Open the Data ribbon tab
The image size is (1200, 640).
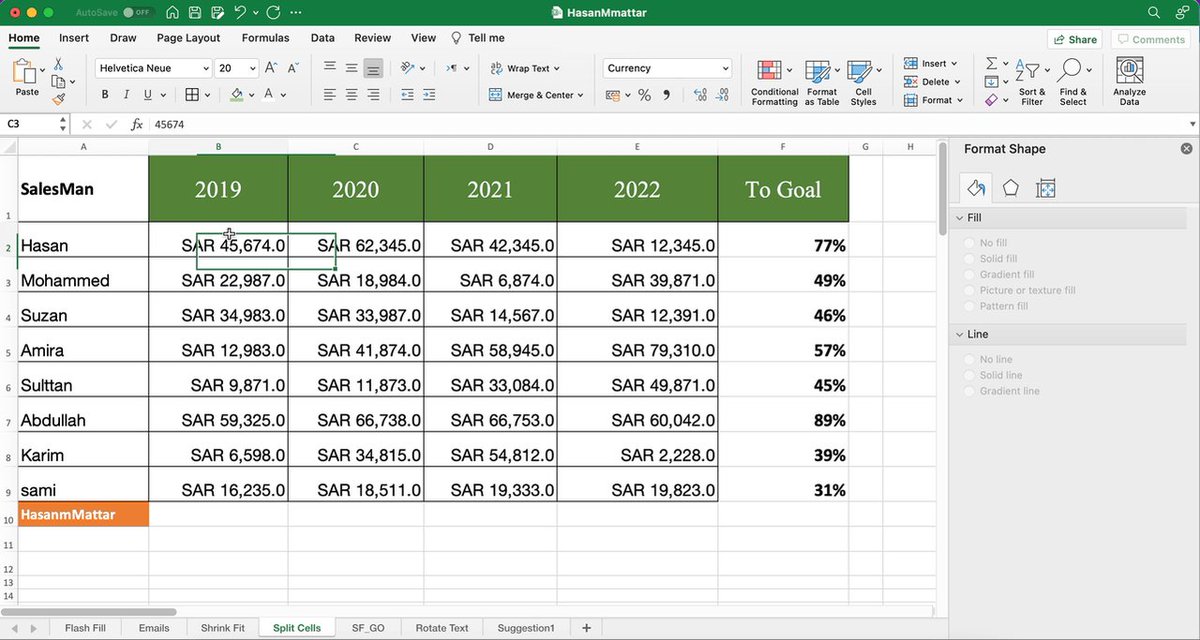323,38
